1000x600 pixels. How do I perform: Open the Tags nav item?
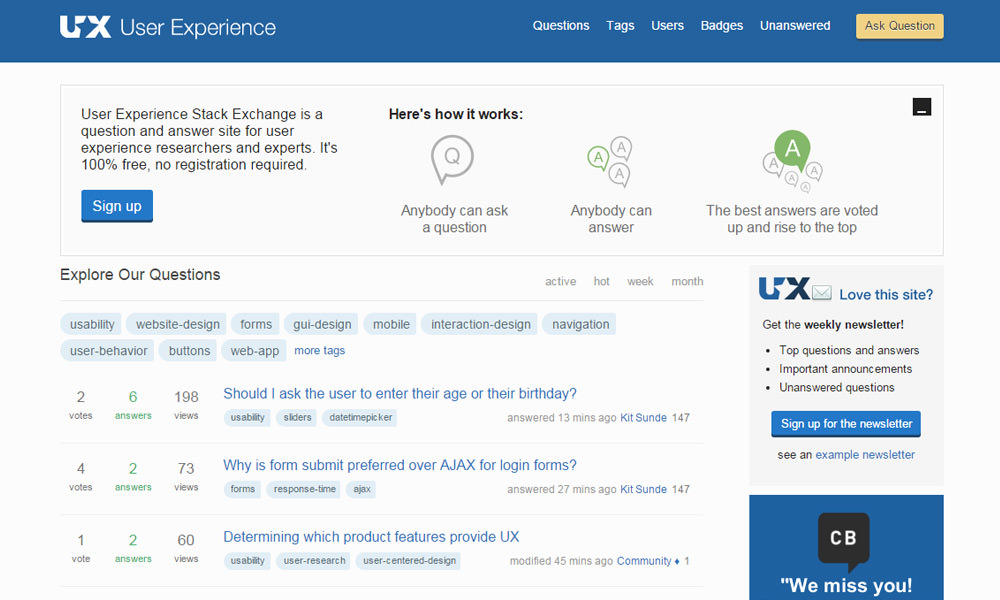(620, 26)
